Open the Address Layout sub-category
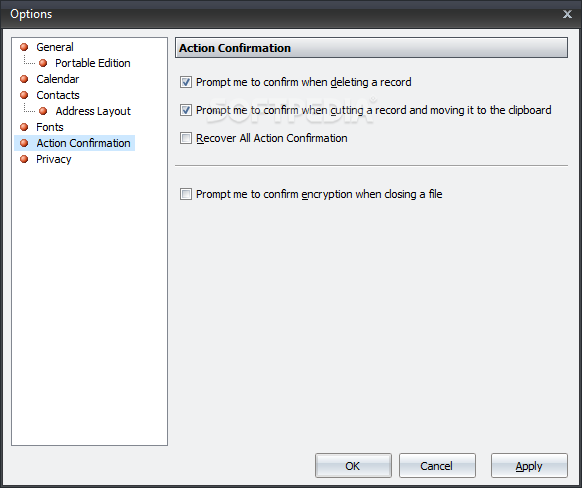The width and height of the screenshot is (582, 488). (93, 111)
